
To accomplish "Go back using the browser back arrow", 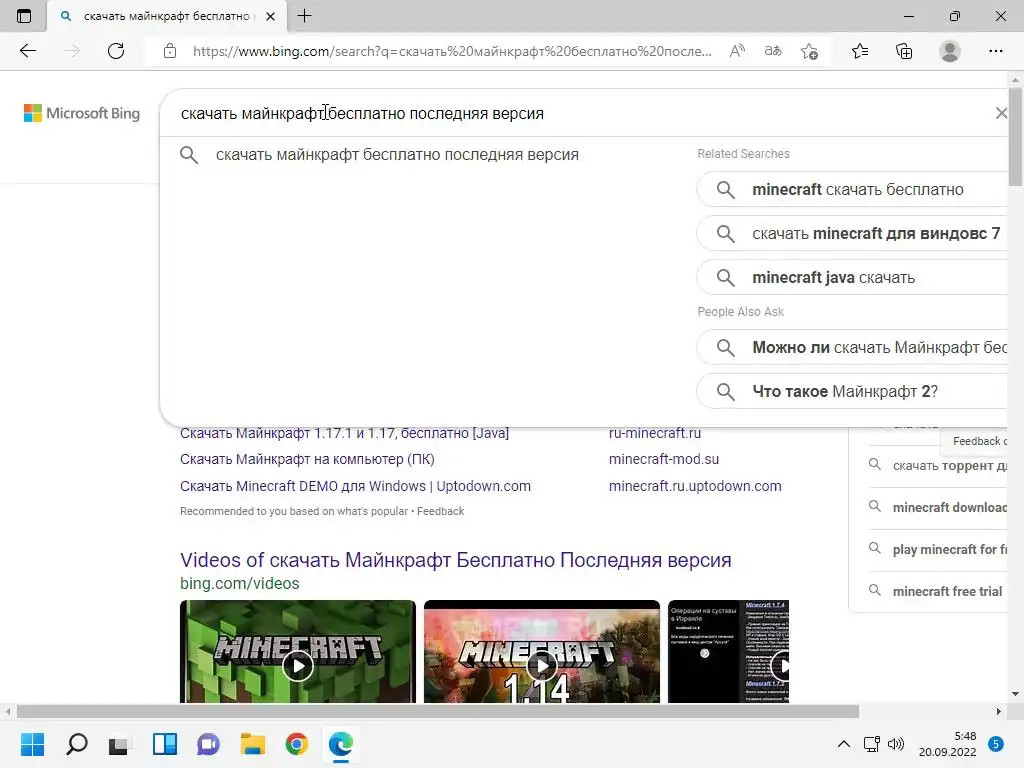I will click(27, 51).
